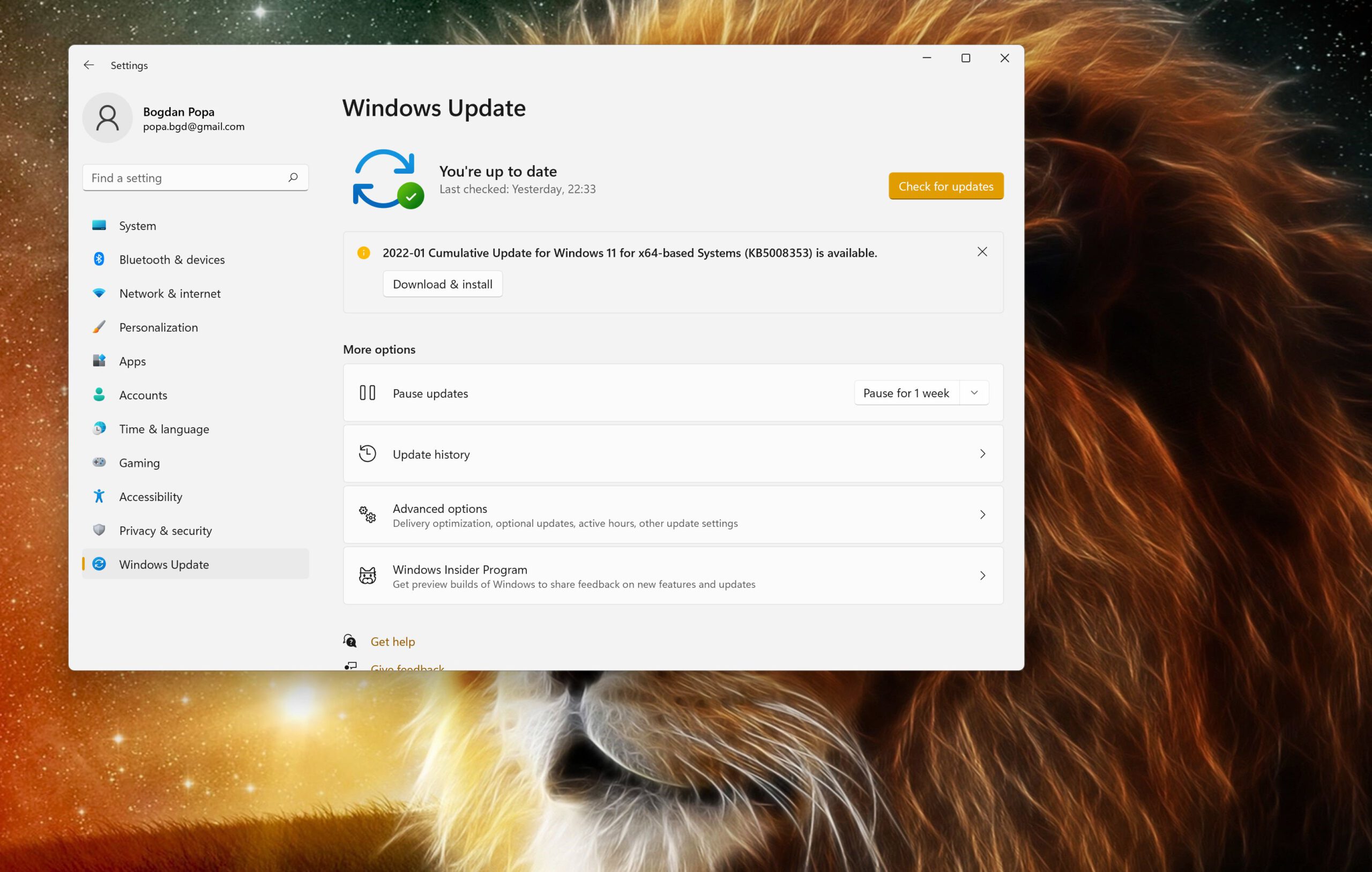Maximize the Settings window

[x=966, y=58]
